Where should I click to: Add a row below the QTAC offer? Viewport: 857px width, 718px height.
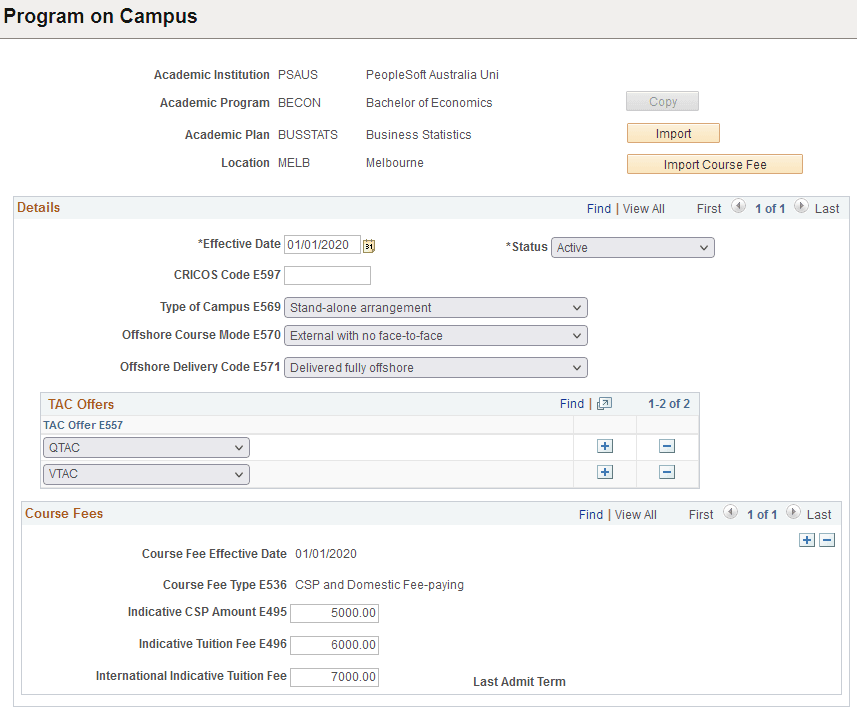(604, 446)
